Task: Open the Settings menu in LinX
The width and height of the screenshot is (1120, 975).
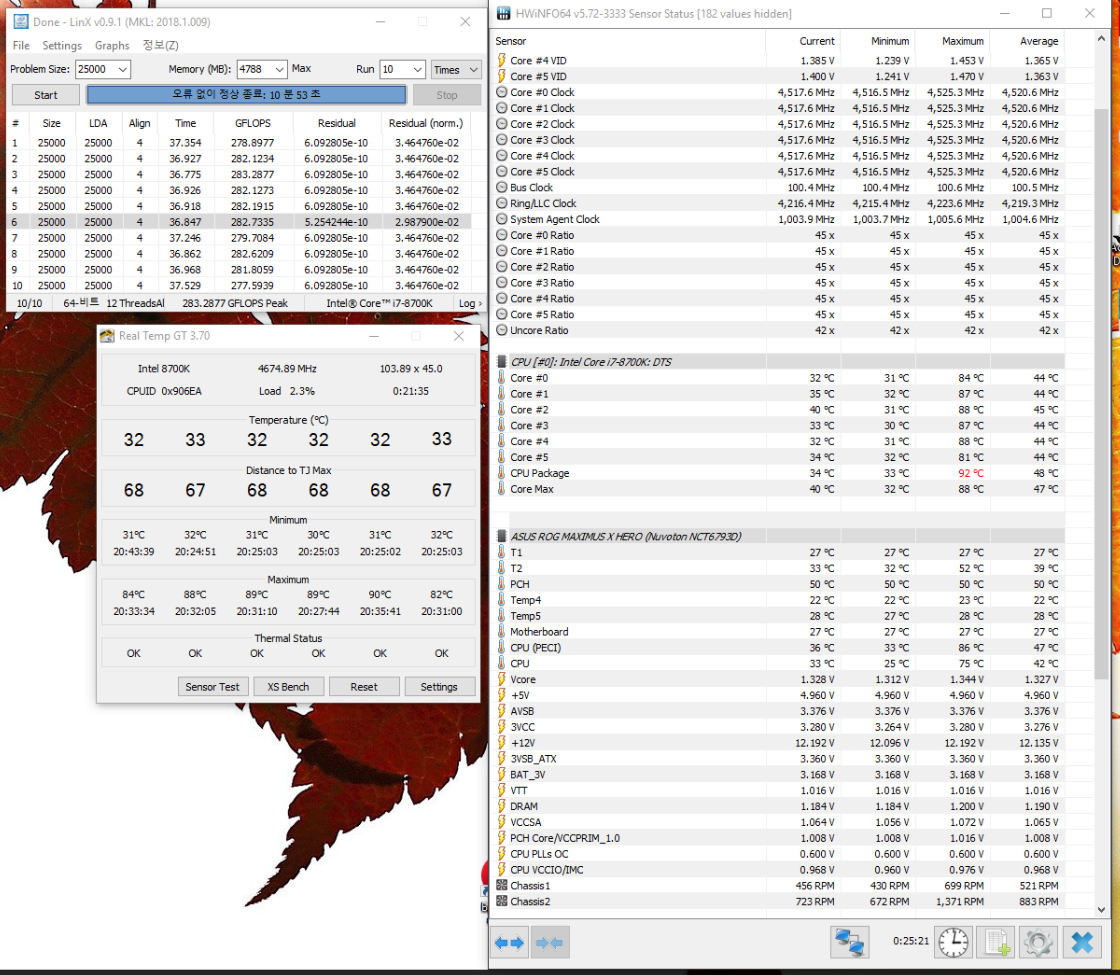Action: pyautogui.click(x=62, y=45)
